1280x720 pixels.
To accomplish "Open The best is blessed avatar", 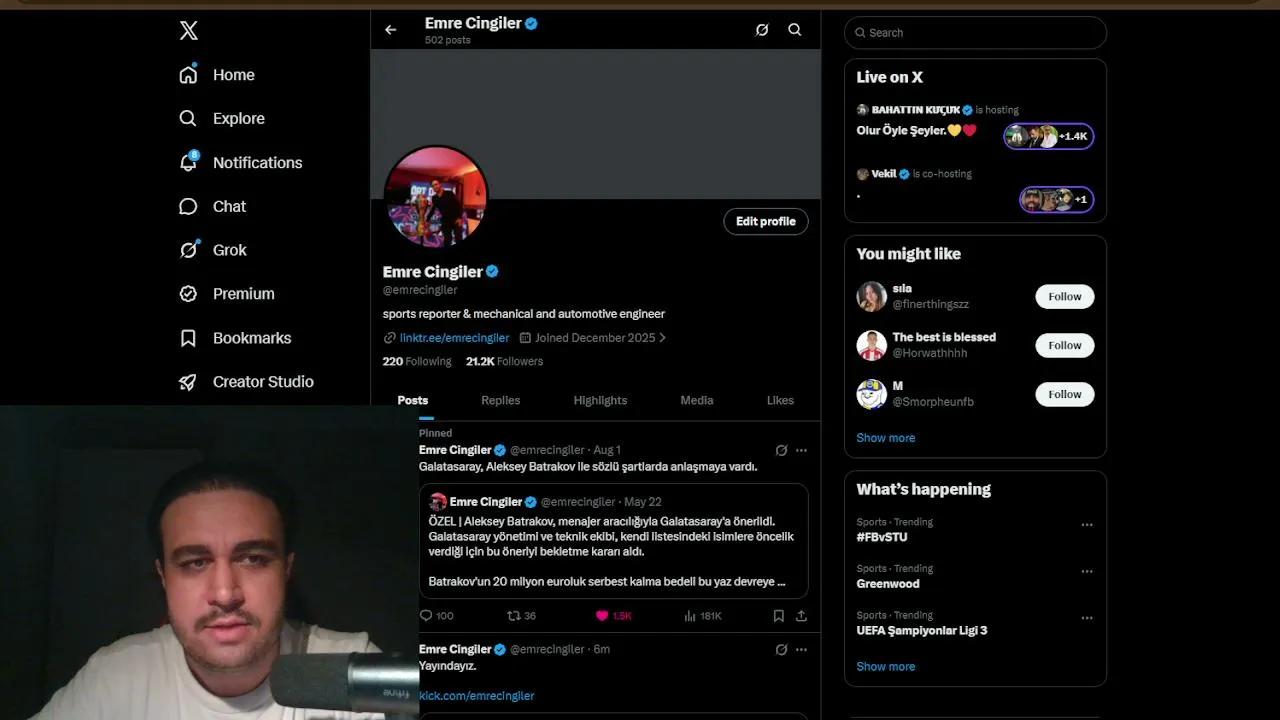I will [x=872, y=345].
